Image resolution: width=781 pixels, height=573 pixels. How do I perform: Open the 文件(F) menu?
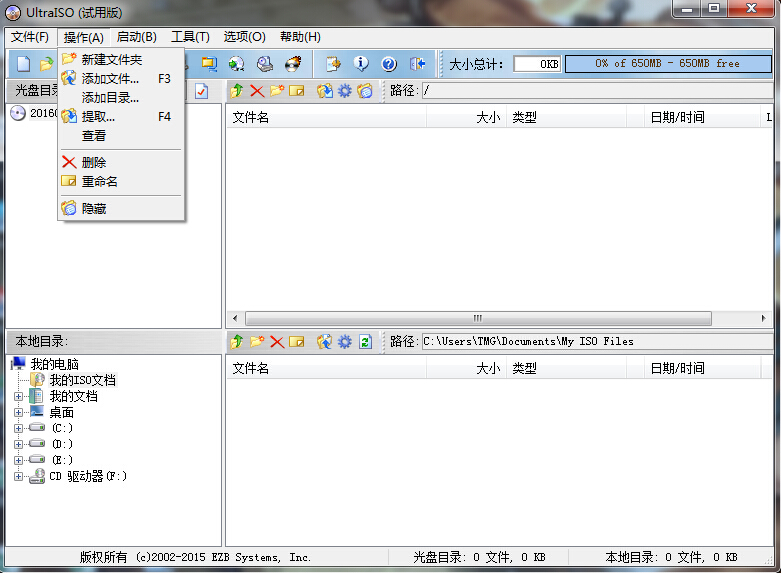click(30, 37)
